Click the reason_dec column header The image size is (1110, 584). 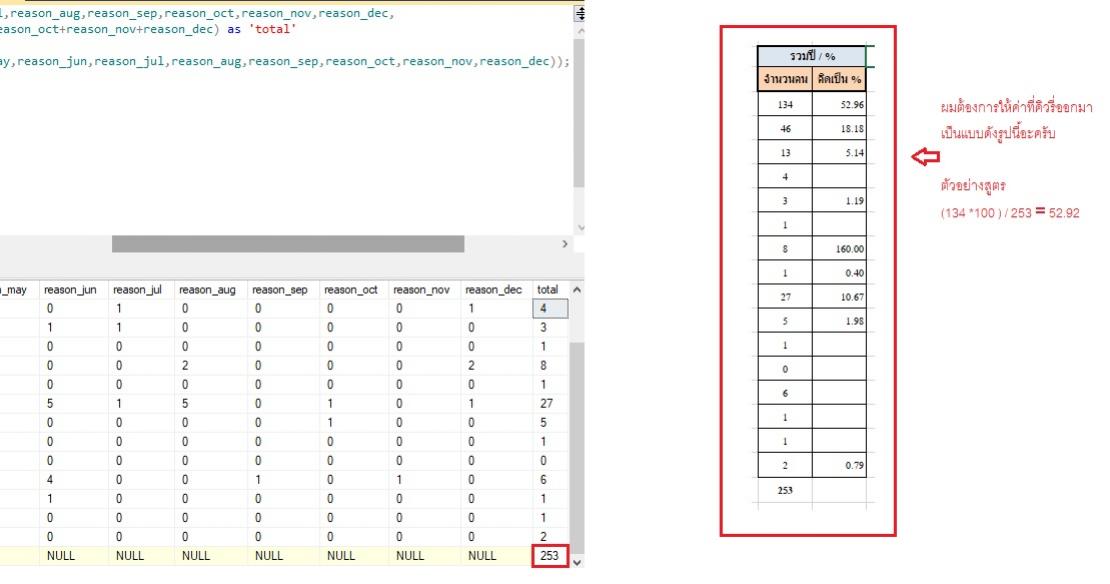(x=494, y=290)
